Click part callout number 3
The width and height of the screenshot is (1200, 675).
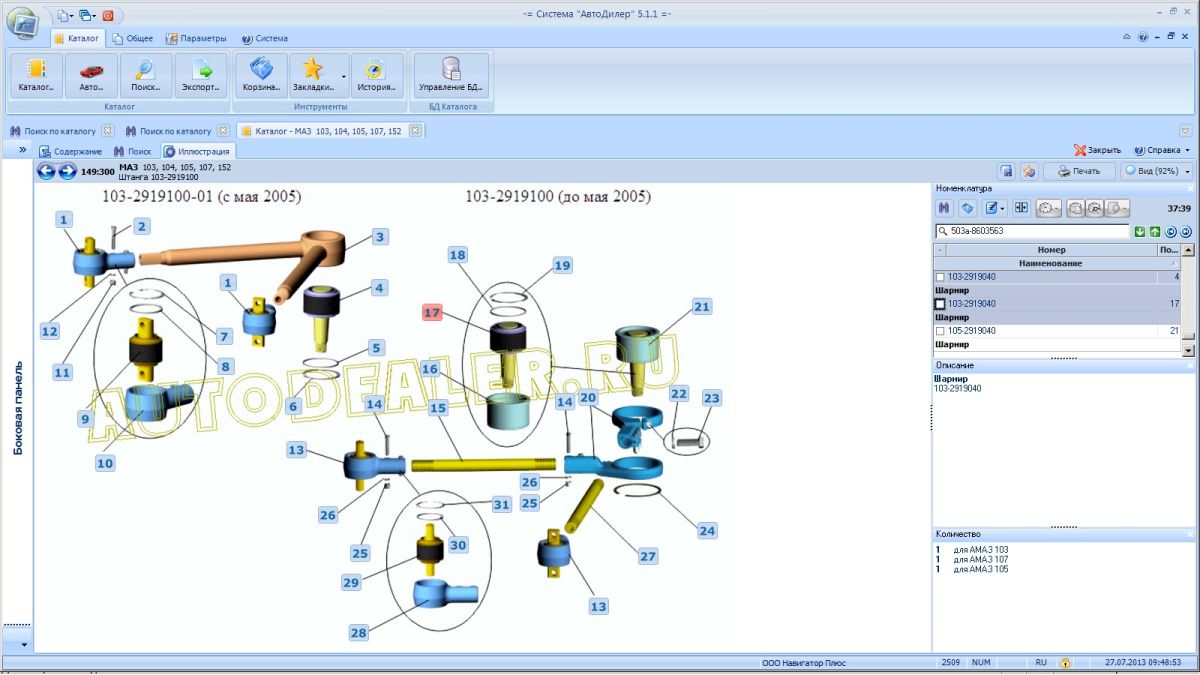coord(379,237)
